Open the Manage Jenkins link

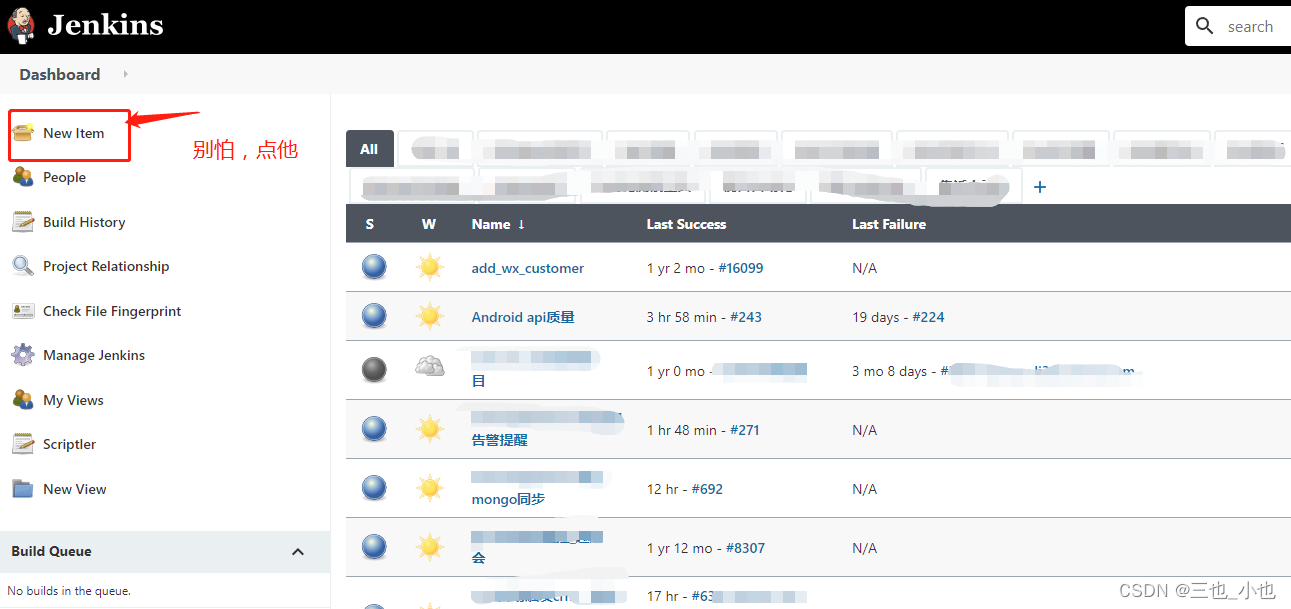coord(94,355)
